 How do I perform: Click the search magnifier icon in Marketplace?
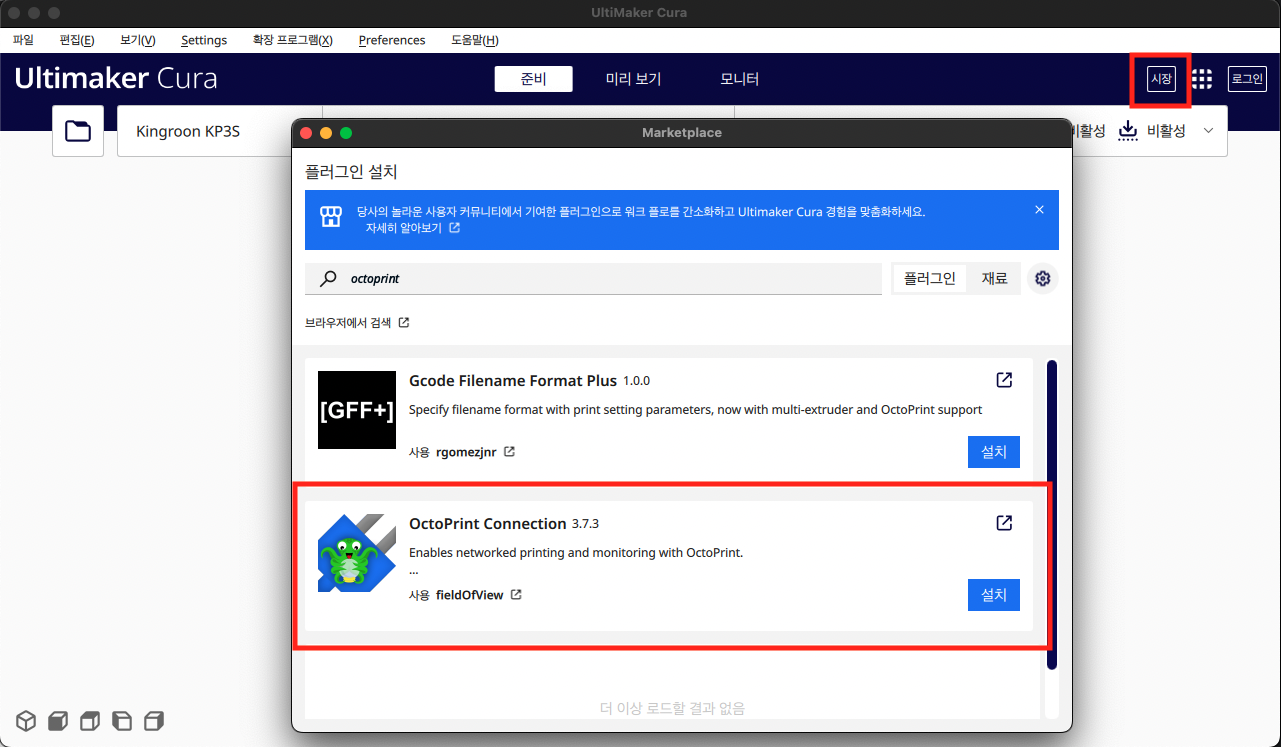point(328,279)
